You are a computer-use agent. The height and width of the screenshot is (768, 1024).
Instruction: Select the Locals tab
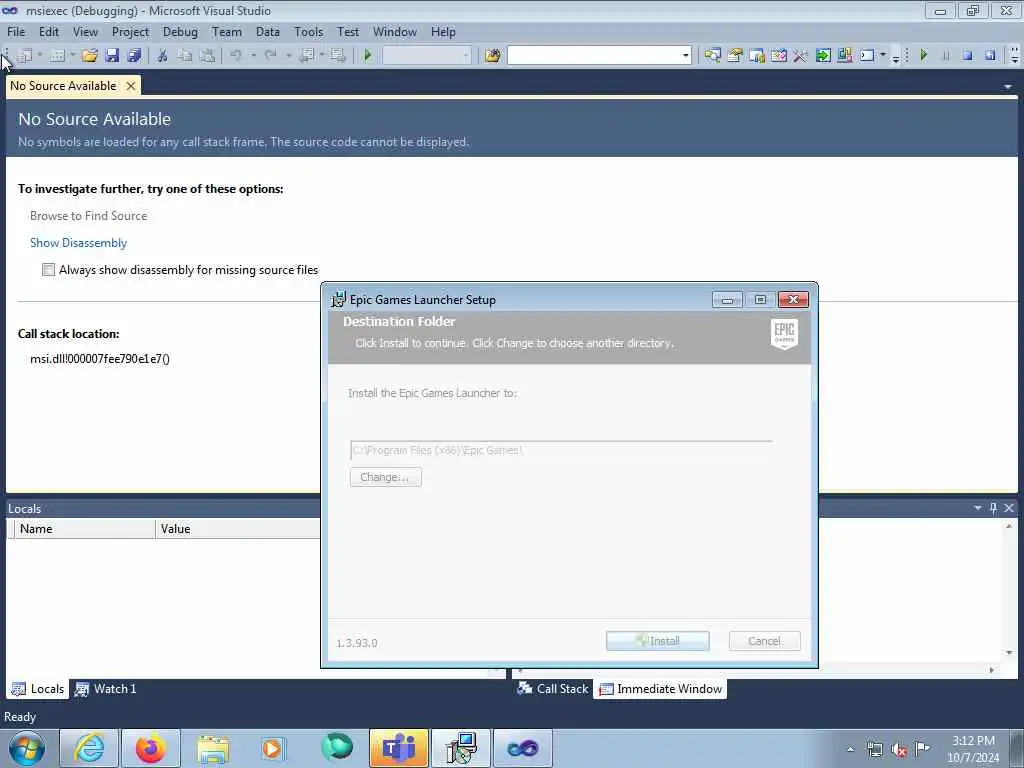click(38, 689)
